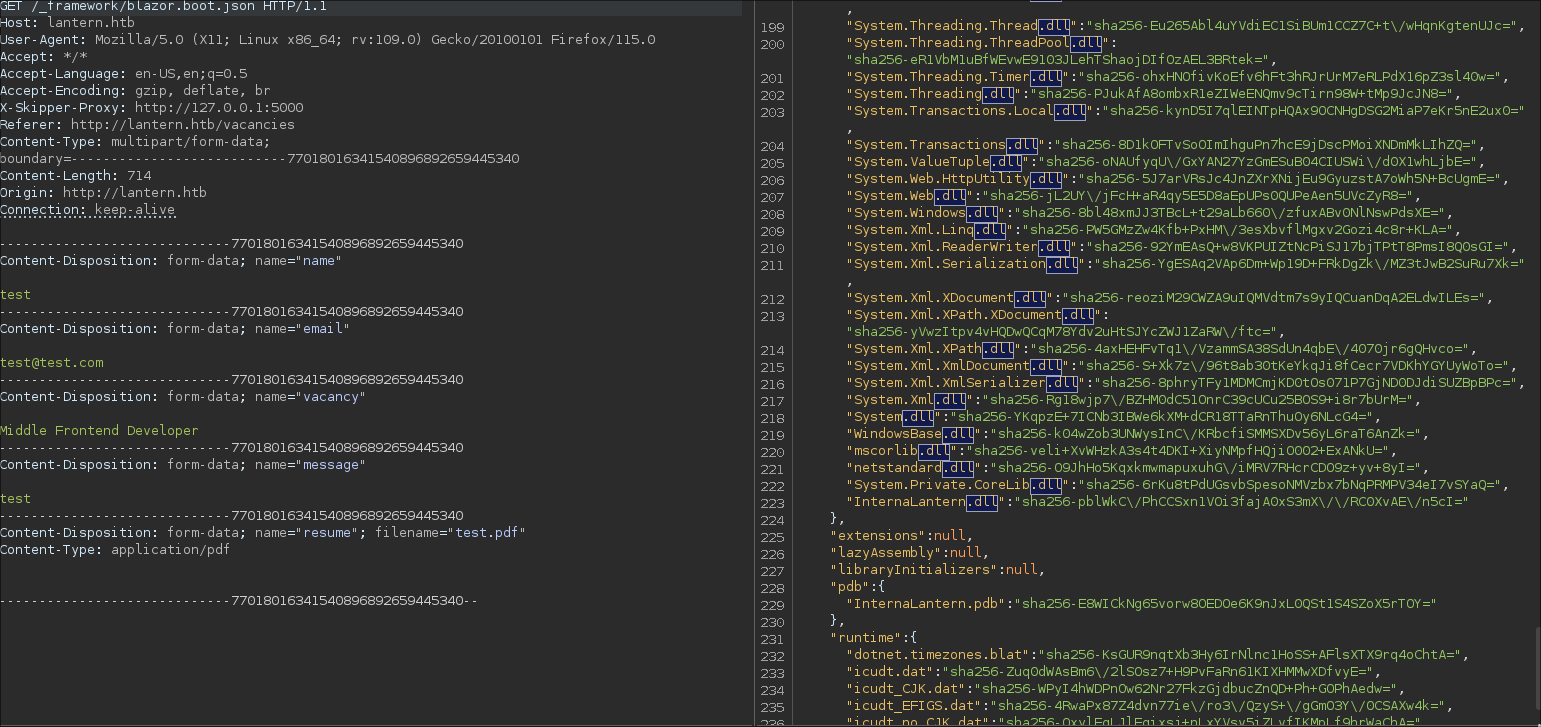
Task: Click the Content-Length: 714 header
Action: [76, 176]
